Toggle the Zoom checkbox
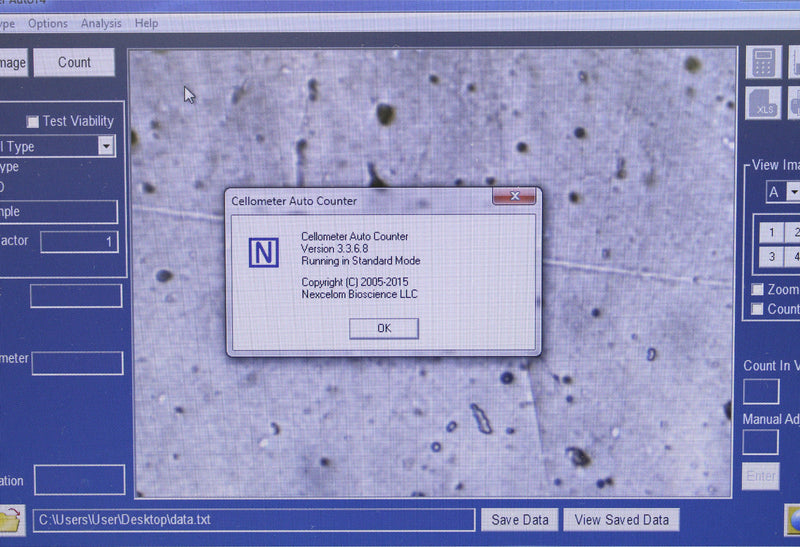 pyautogui.click(x=758, y=290)
